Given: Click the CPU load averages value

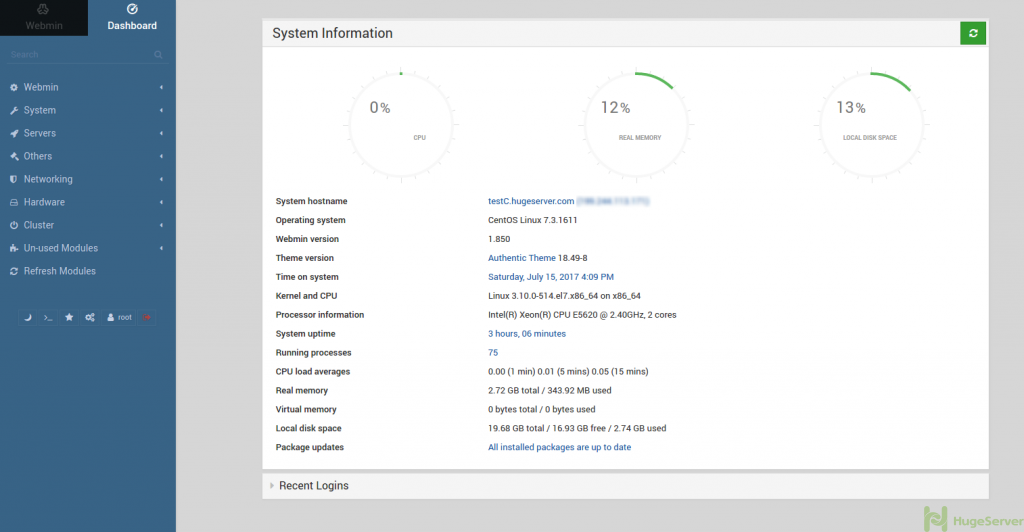Looking at the screenshot, I should coord(568,371).
